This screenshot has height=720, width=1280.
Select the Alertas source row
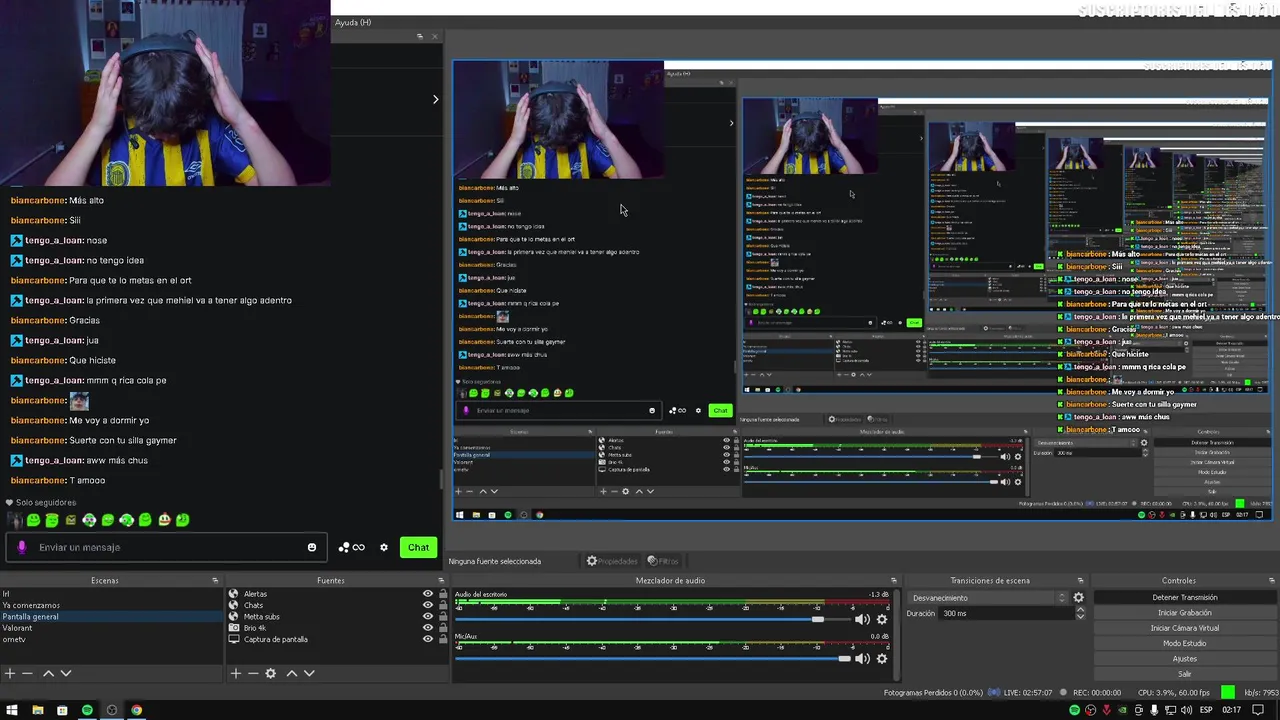[337, 594]
